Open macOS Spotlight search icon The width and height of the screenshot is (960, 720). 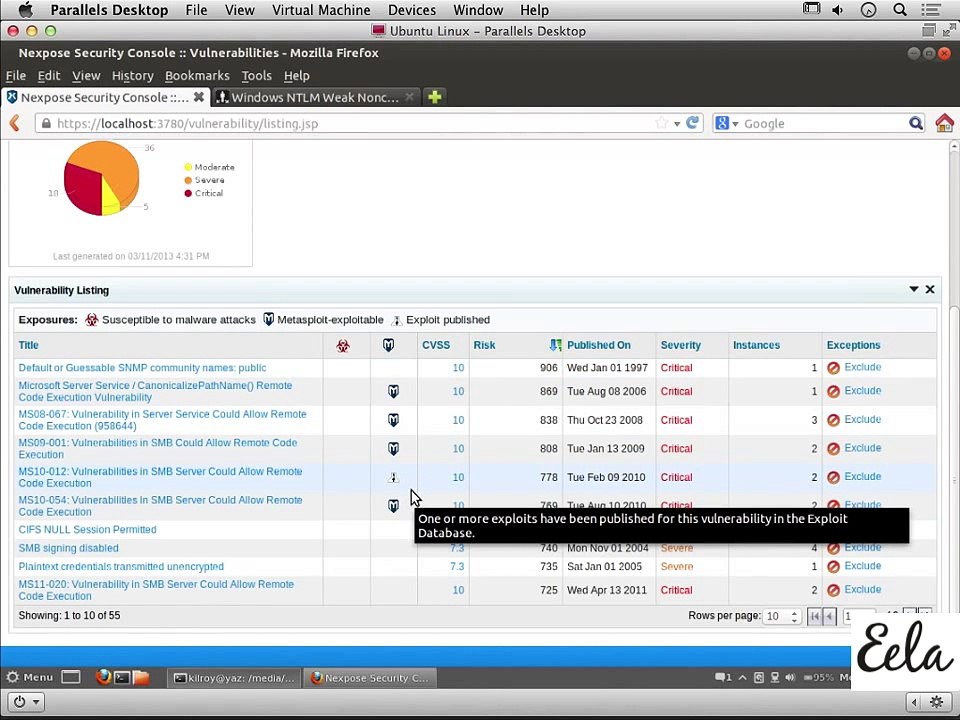click(x=900, y=10)
